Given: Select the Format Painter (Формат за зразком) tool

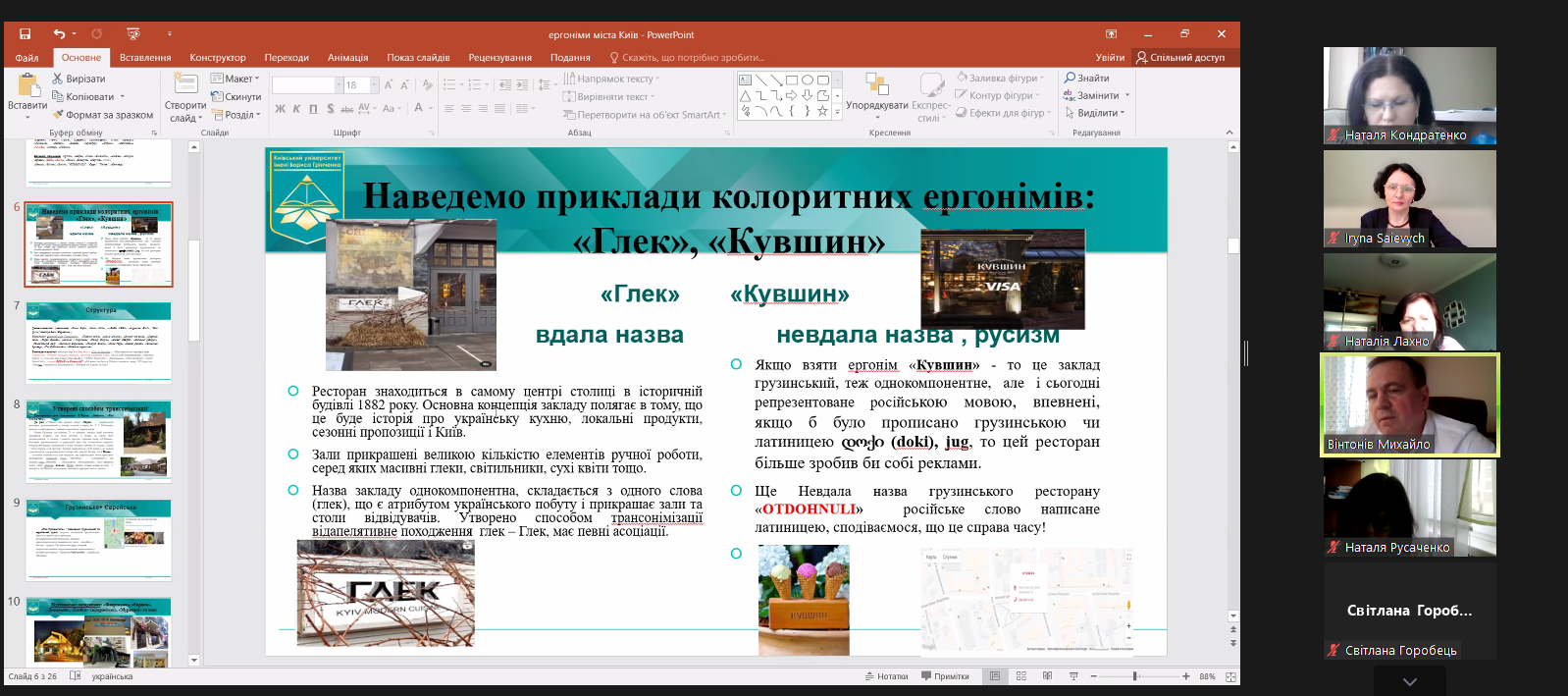Looking at the screenshot, I should [103, 115].
